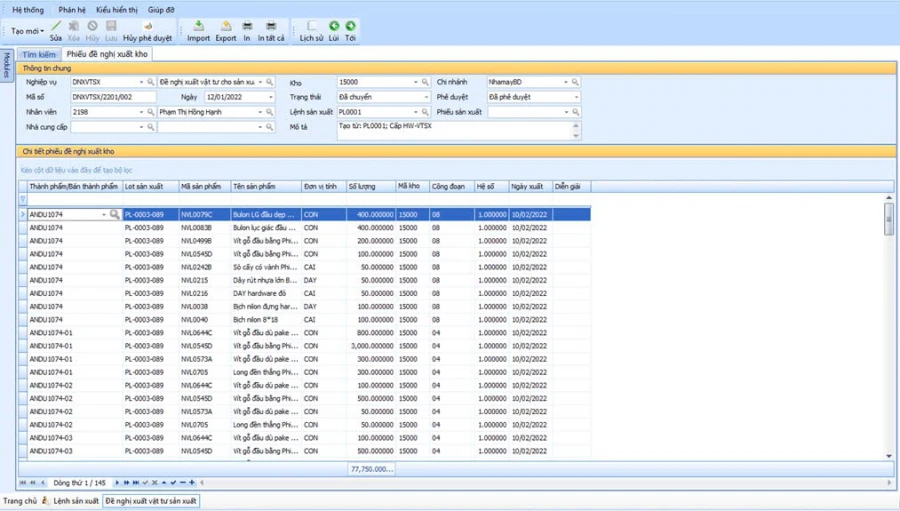Open the Trạng thái Đã chuyển dropdown
Image resolution: width=900 pixels, height=511 pixels.
tap(425, 97)
